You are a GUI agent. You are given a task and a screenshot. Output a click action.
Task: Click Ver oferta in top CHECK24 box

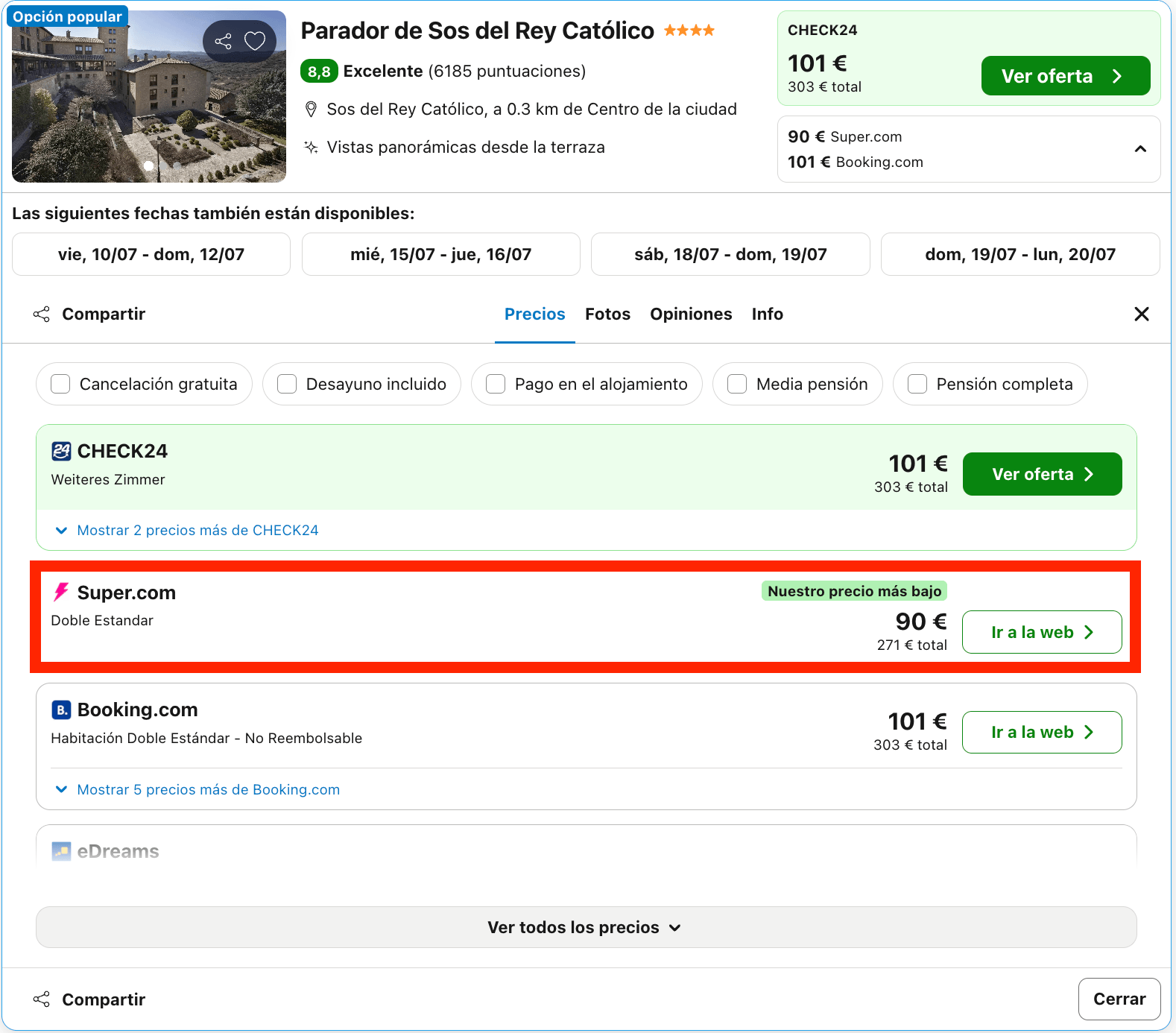click(x=1066, y=76)
